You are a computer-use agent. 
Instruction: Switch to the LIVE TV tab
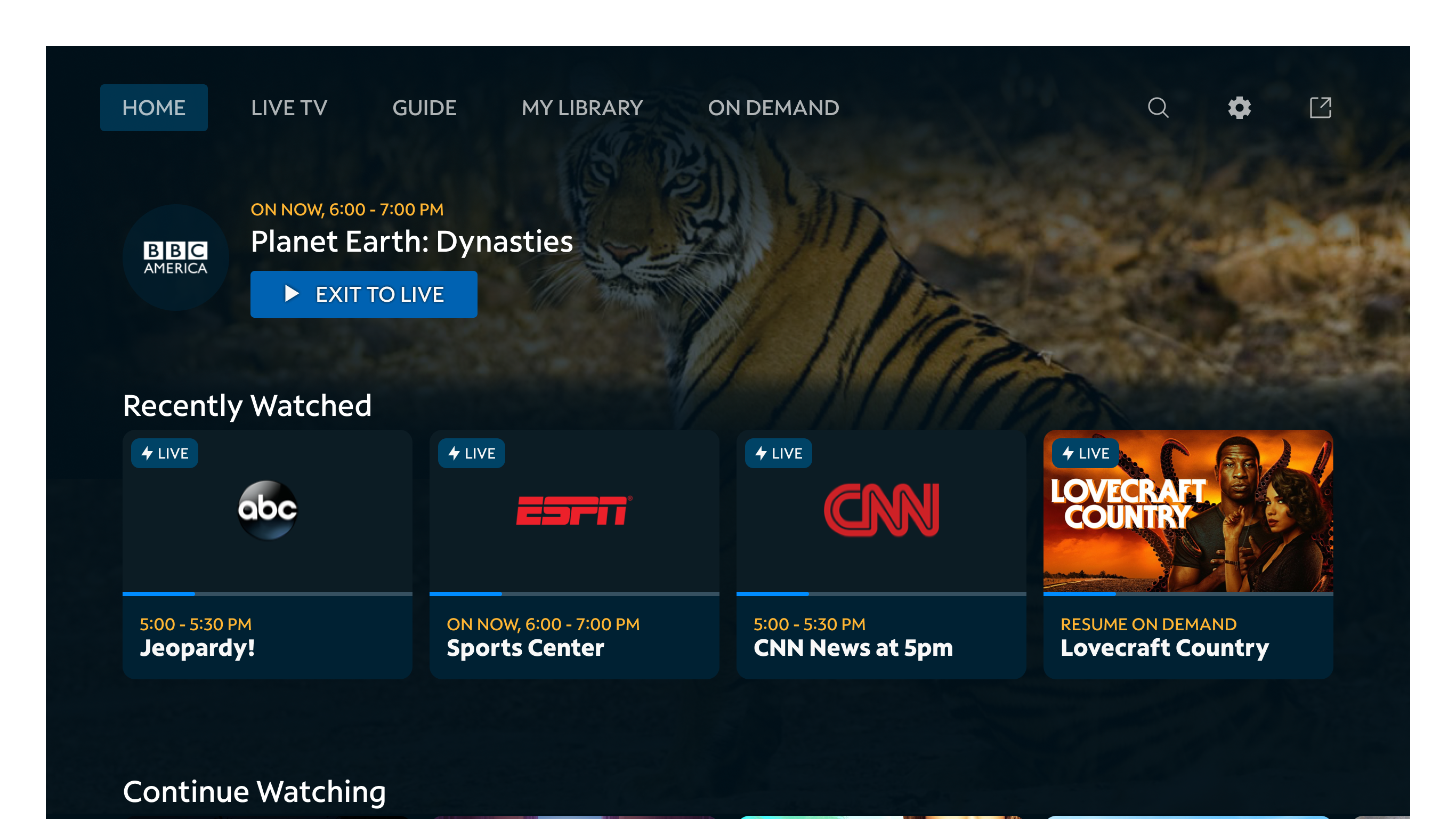[x=289, y=108]
